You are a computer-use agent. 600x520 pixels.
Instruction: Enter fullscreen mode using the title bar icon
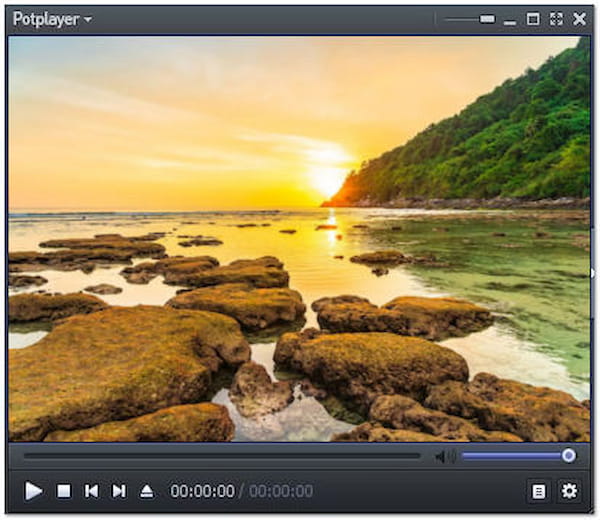[x=556, y=19]
